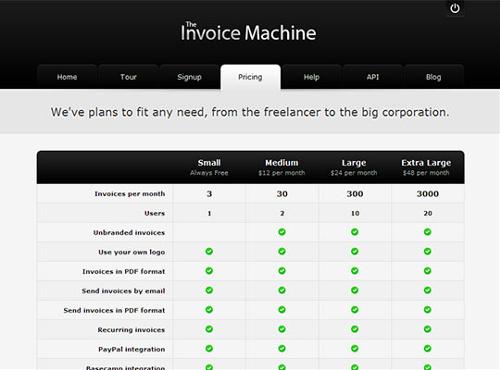Click Large check for Recurring invoices
The width and height of the screenshot is (500, 370).
point(355,329)
